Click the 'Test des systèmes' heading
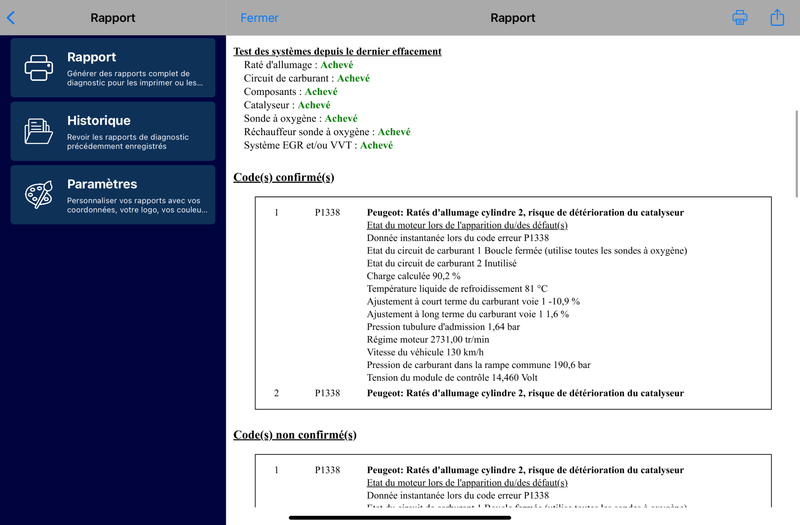 [x=337, y=51]
